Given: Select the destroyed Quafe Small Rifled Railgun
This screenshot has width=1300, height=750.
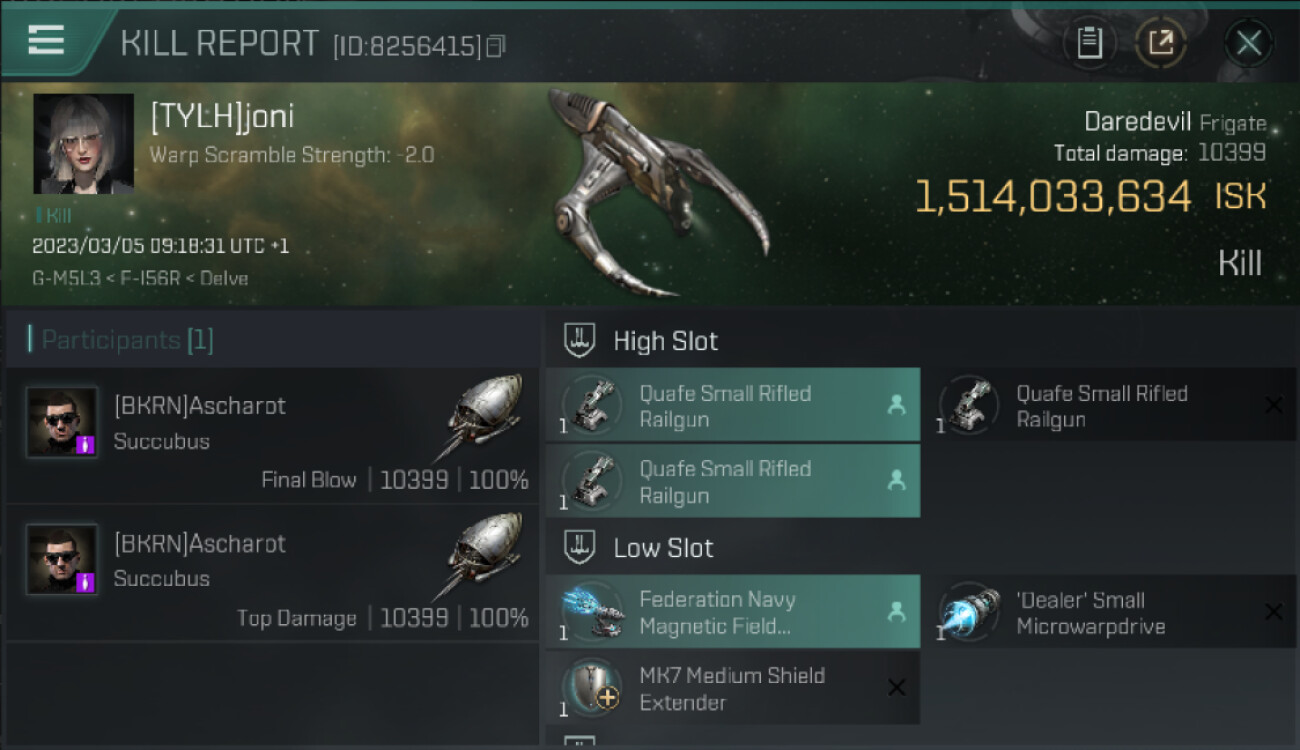Looking at the screenshot, I should [1110, 405].
